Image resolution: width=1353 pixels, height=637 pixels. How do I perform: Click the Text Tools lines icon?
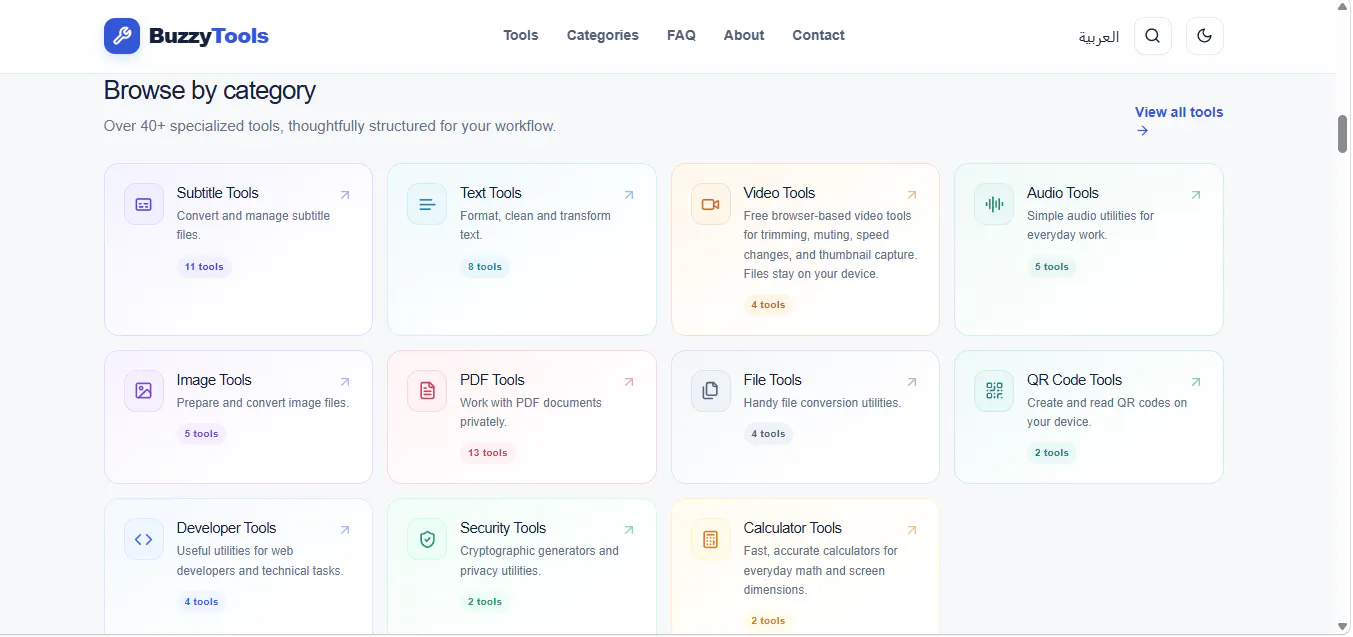427,204
